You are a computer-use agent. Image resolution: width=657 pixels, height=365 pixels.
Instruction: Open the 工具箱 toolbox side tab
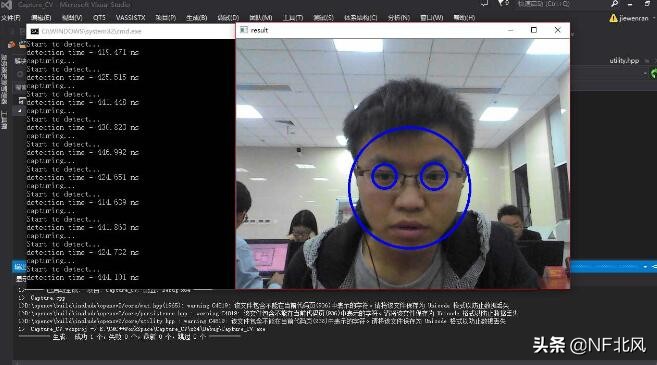point(4,120)
